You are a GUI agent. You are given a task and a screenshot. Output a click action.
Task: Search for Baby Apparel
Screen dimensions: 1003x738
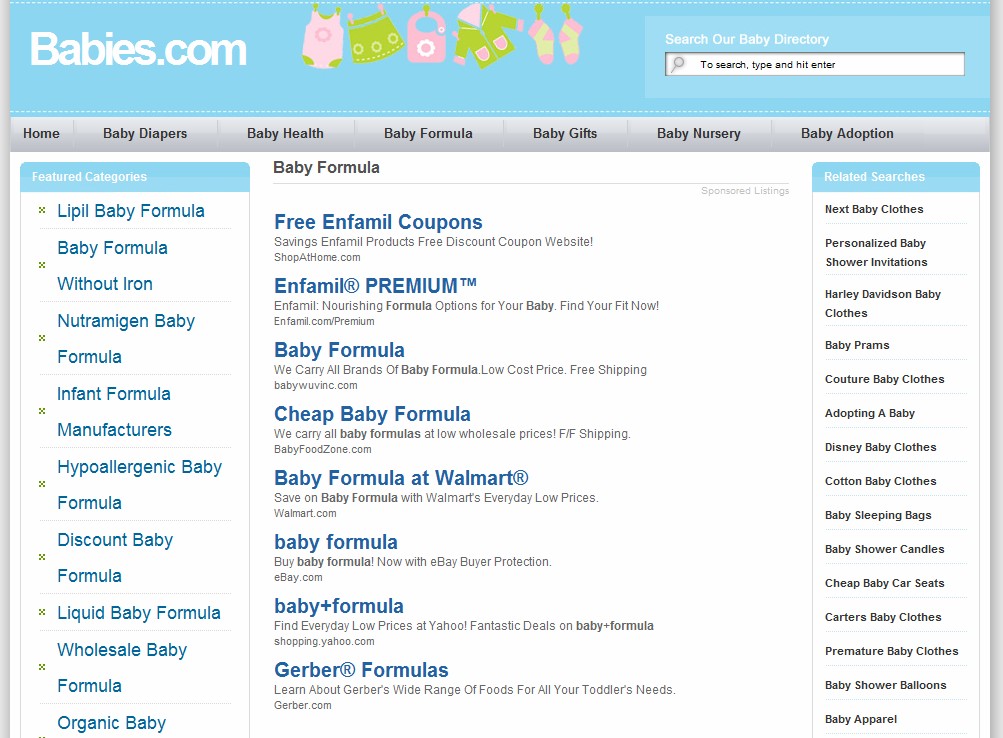[x=861, y=719]
